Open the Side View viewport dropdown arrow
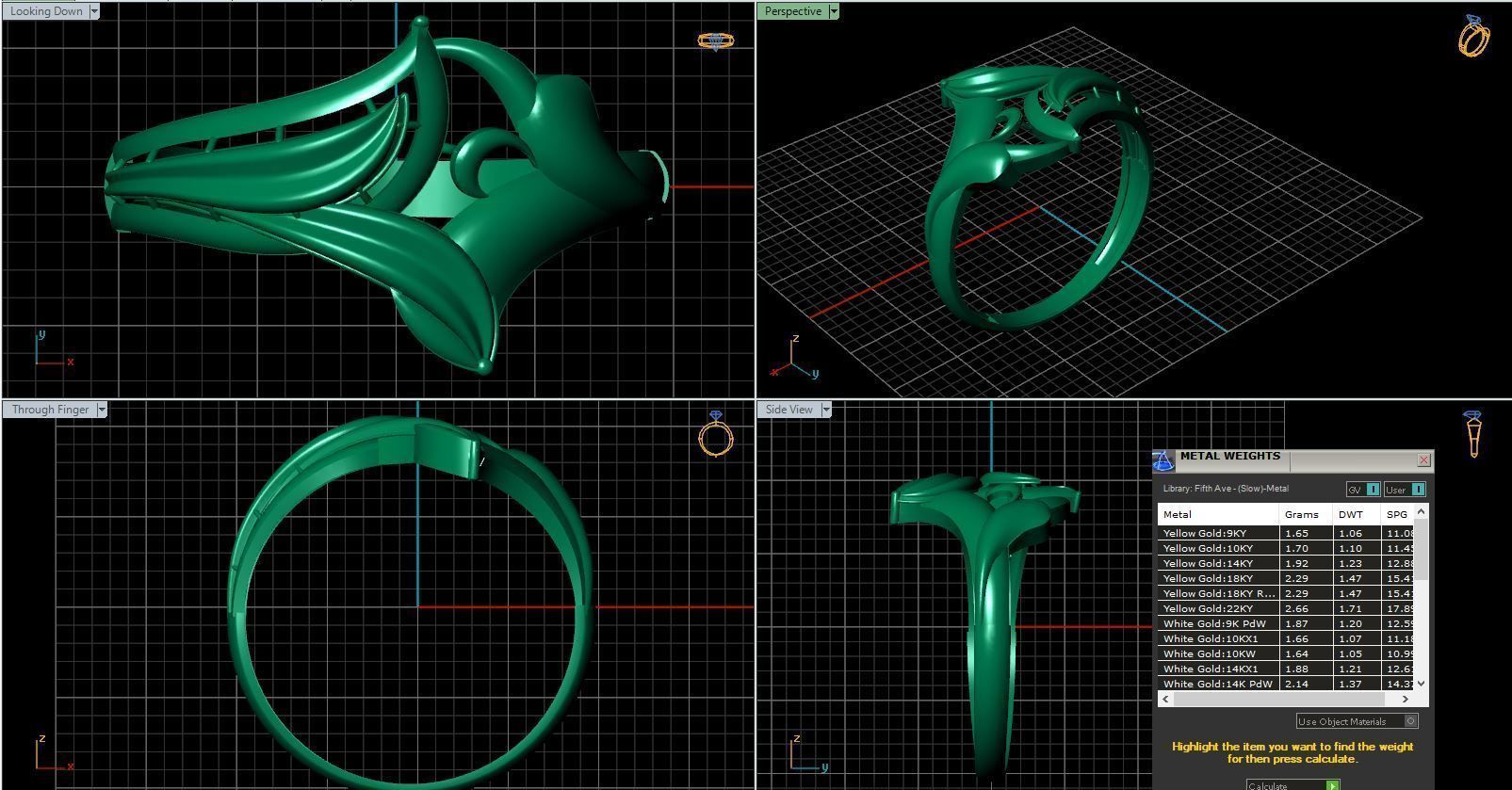1512x790 pixels. tap(825, 410)
